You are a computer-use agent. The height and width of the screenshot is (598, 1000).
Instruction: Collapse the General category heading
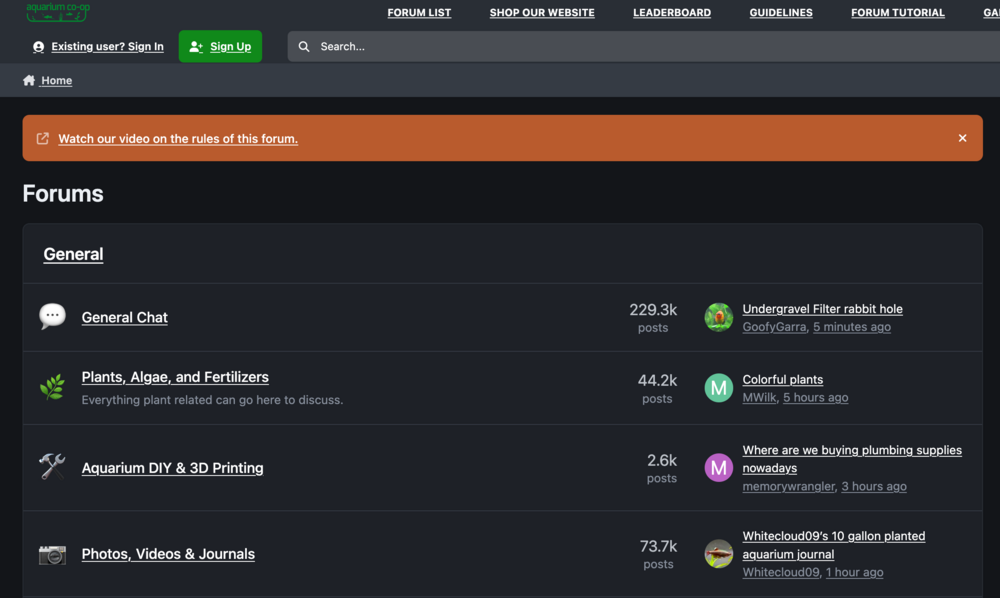(73, 254)
